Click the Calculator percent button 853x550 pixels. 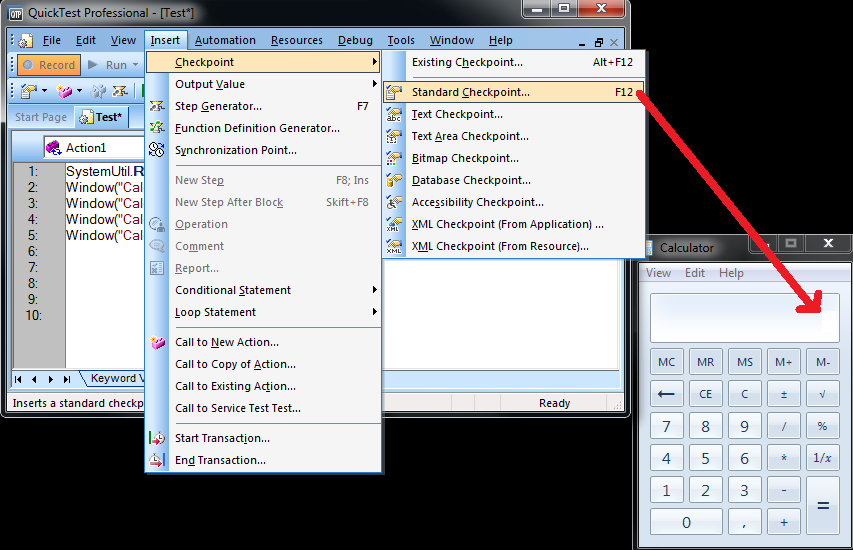pos(823,427)
